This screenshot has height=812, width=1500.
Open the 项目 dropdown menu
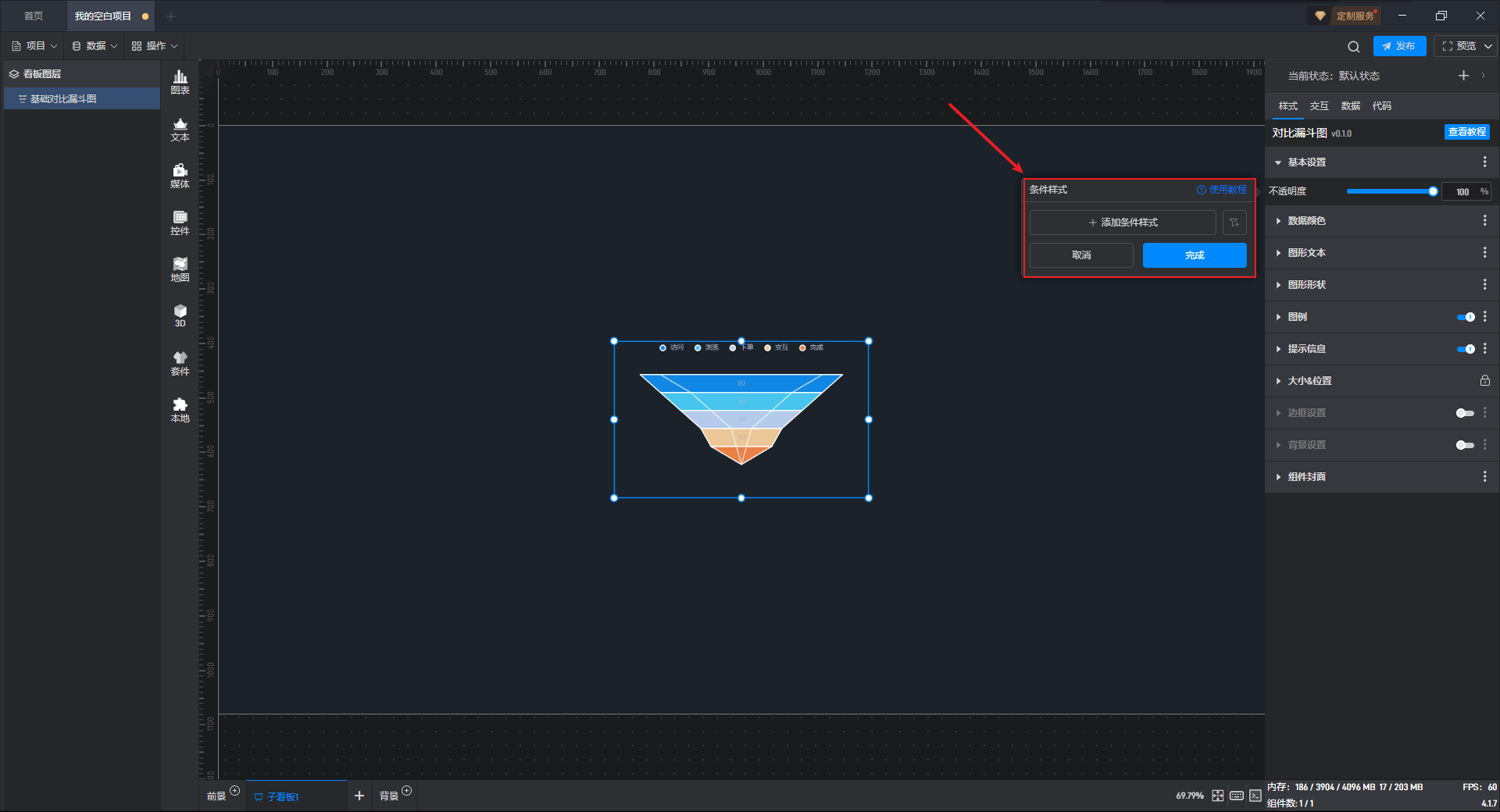pos(34,46)
